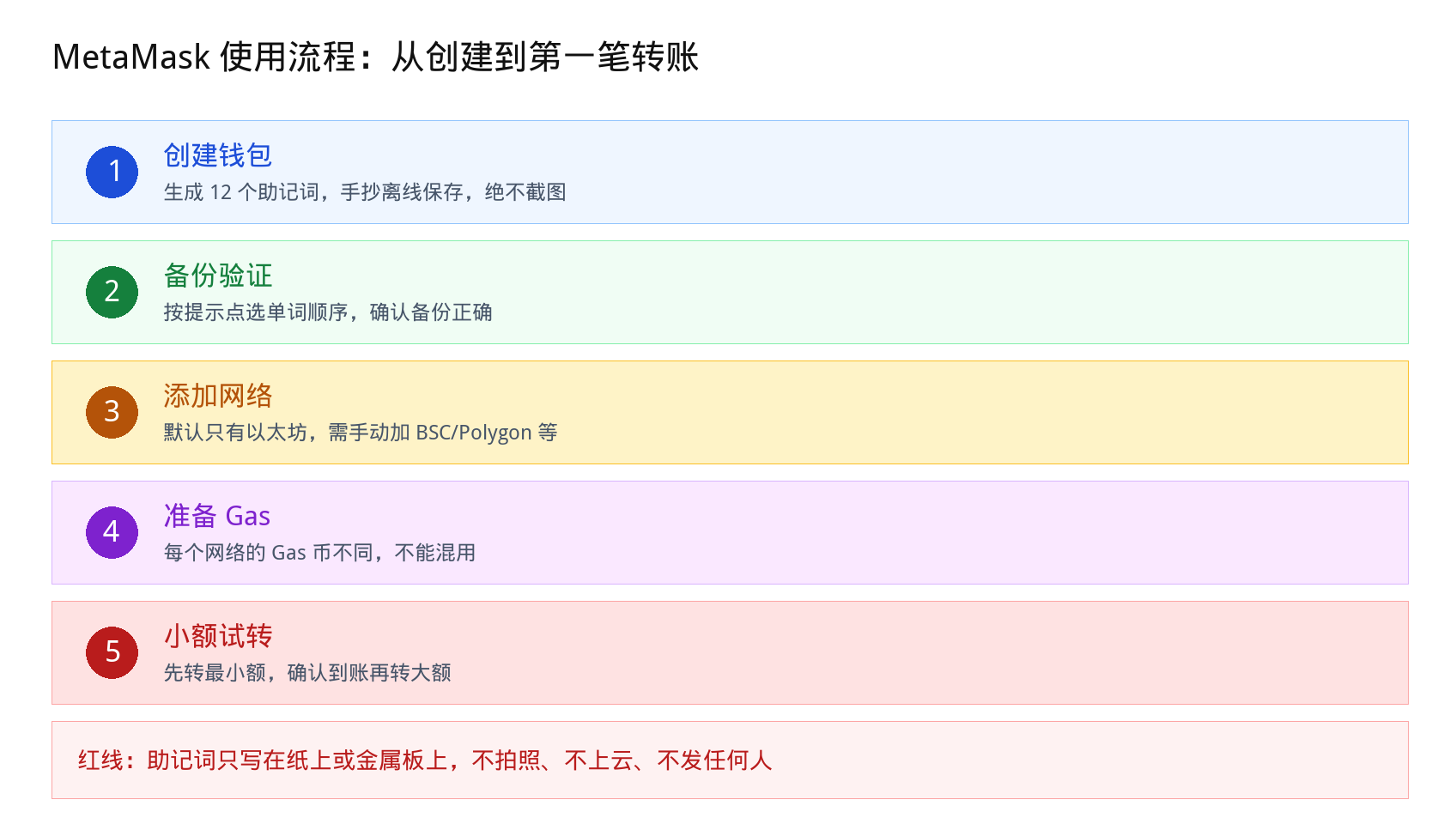
Task: Click the red warning line starting with 红线
Action: pyautogui.click(x=425, y=760)
